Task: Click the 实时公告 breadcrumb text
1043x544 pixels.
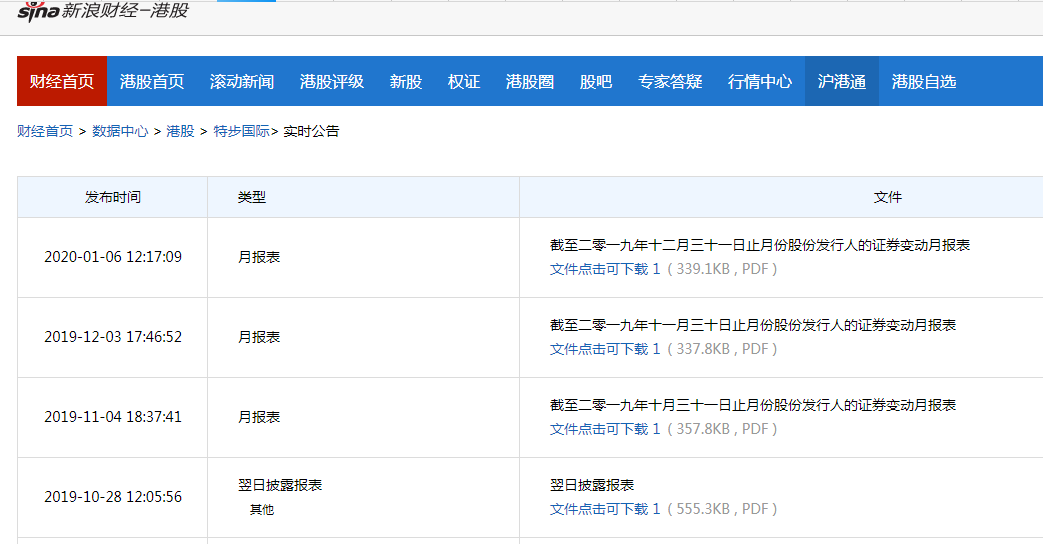Action: click(x=311, y=131)
